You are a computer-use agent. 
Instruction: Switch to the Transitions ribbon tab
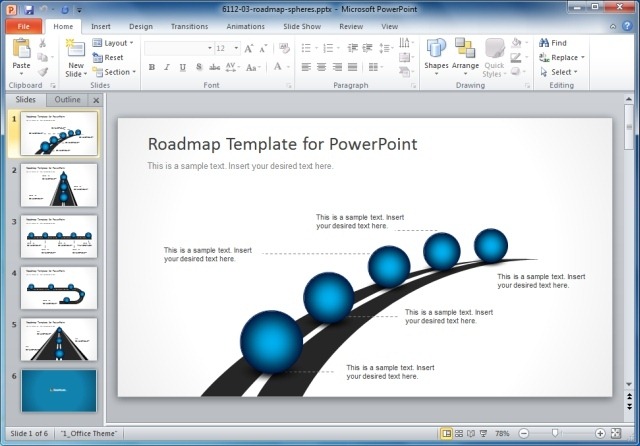(x=189, y=27)
